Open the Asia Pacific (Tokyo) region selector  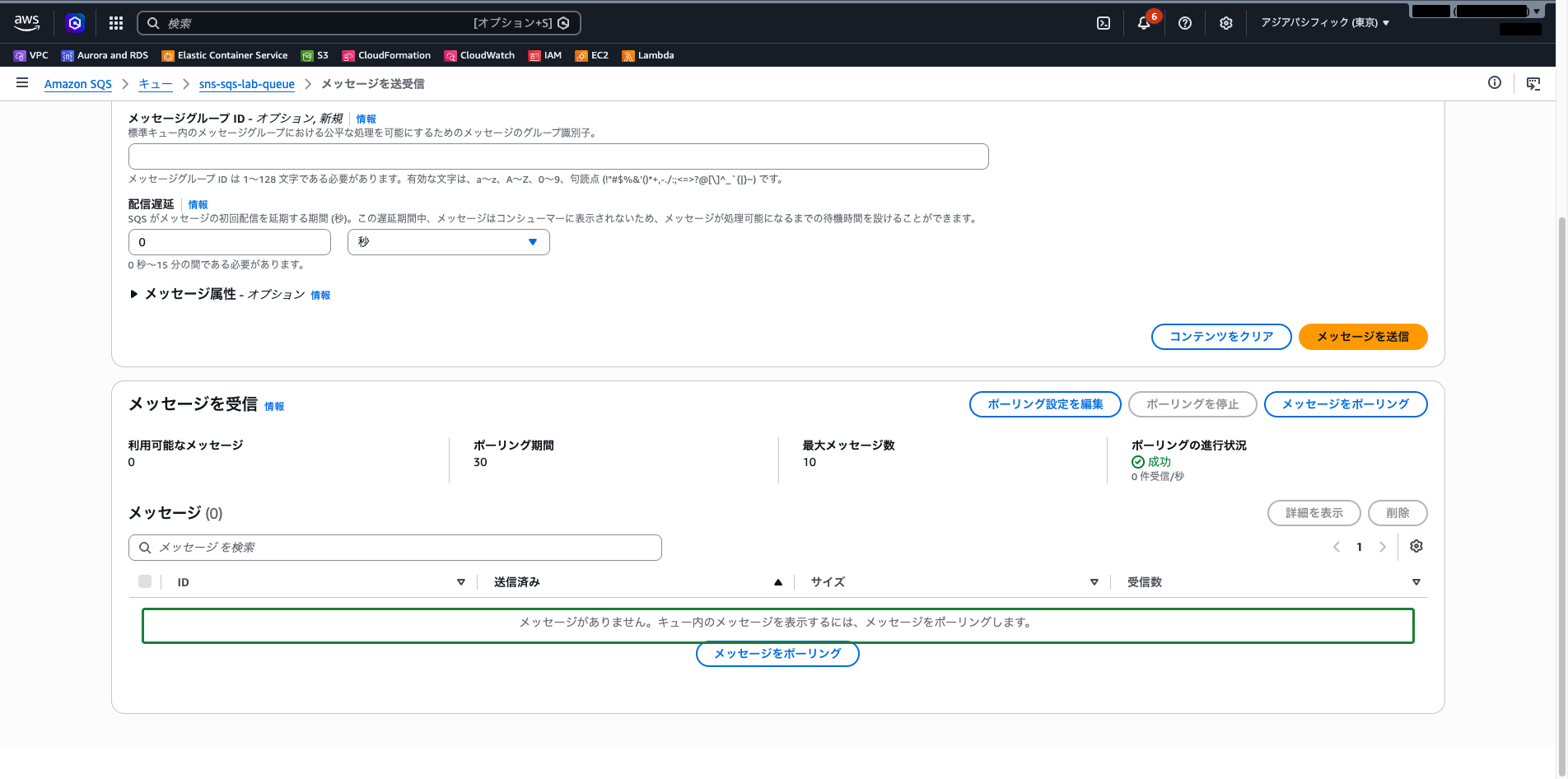[1325, 23]
